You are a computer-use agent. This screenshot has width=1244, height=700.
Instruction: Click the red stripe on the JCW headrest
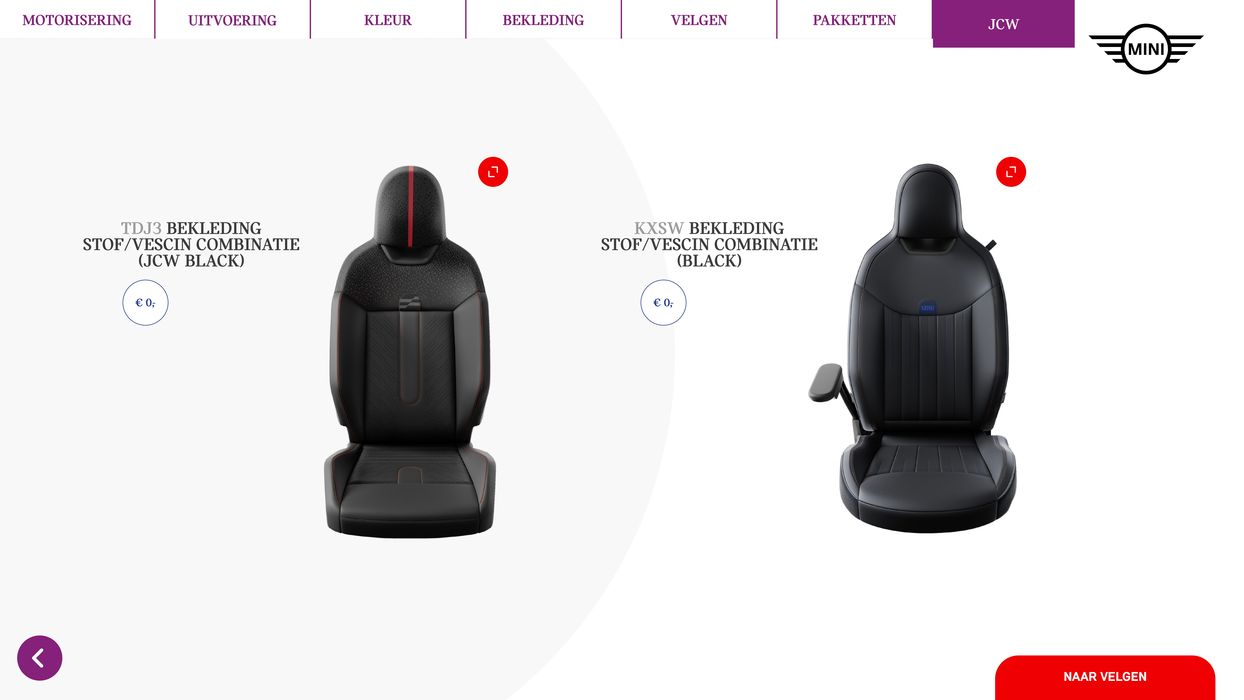[x=410, y=206]
